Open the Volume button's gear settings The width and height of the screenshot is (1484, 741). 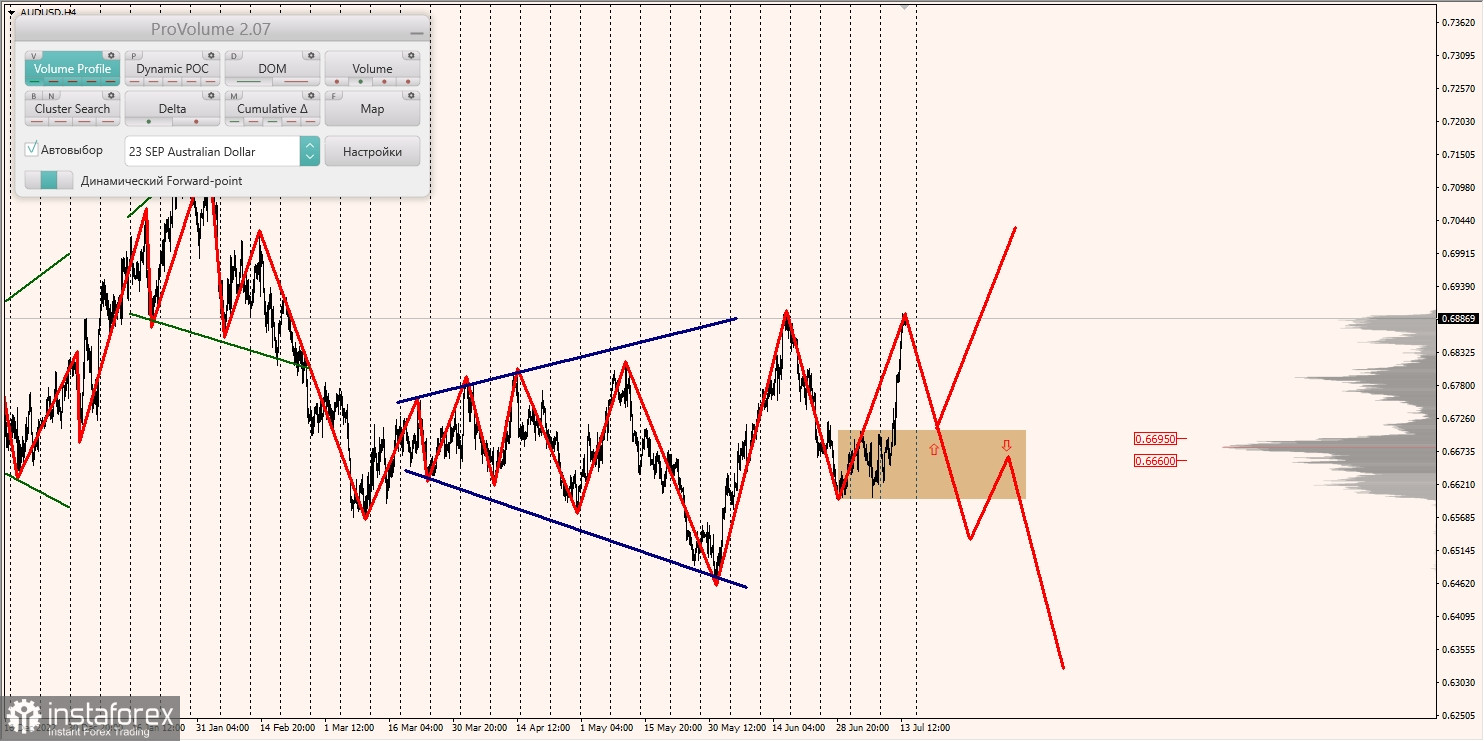point(411,56)
